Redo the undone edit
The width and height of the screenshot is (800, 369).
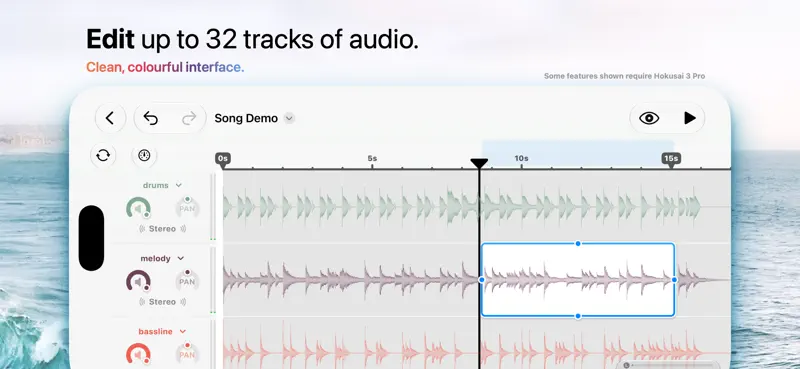[x=189, y=118]
